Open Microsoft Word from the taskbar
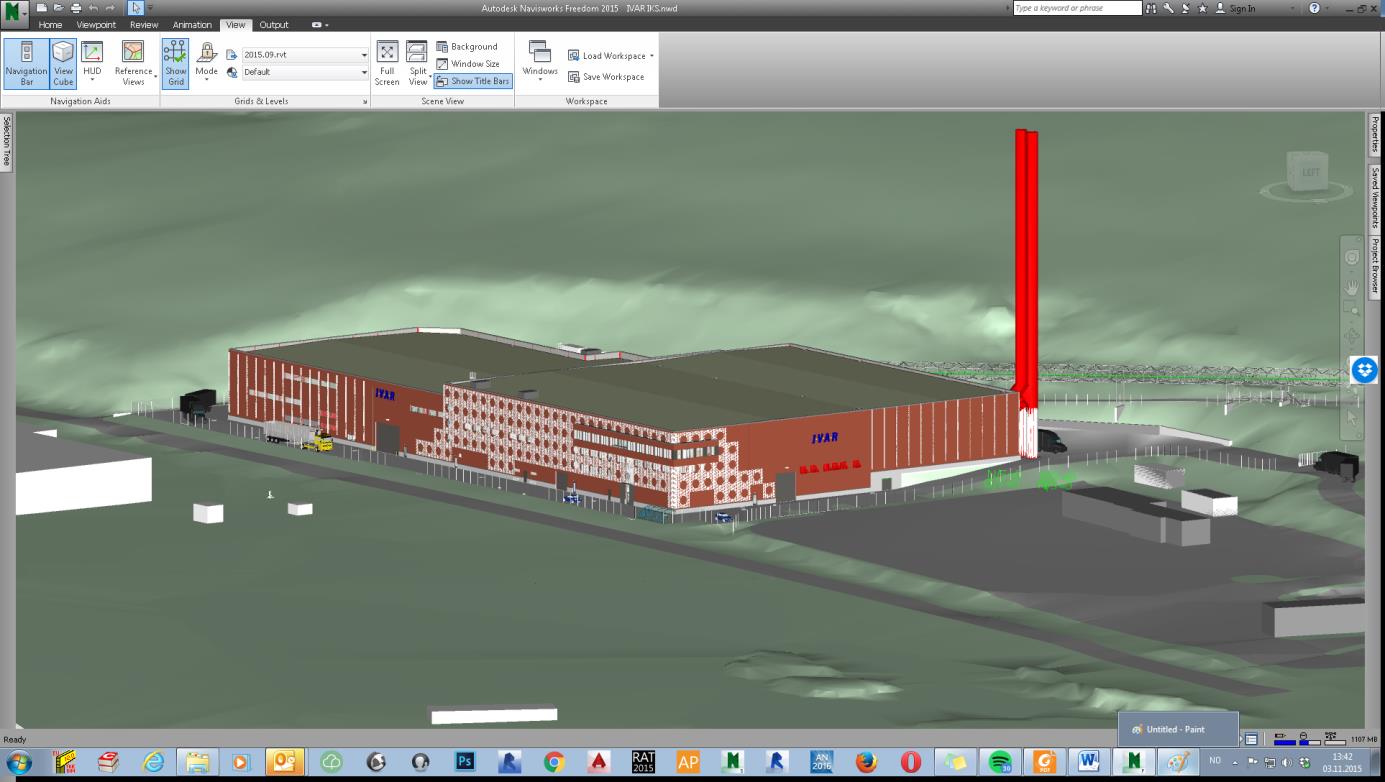The height and width of the screenshot is (782, 1385). tap(1089, 762)
